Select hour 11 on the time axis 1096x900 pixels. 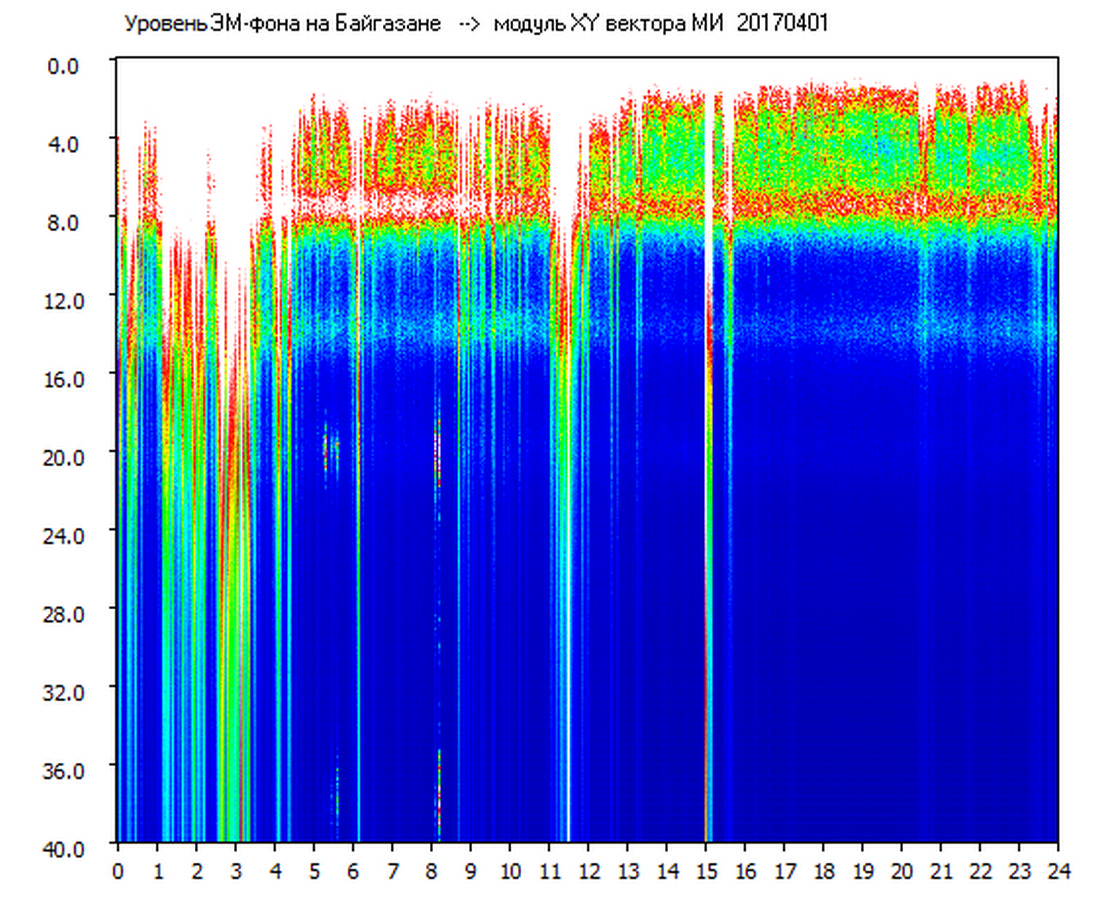click(549, 871)
